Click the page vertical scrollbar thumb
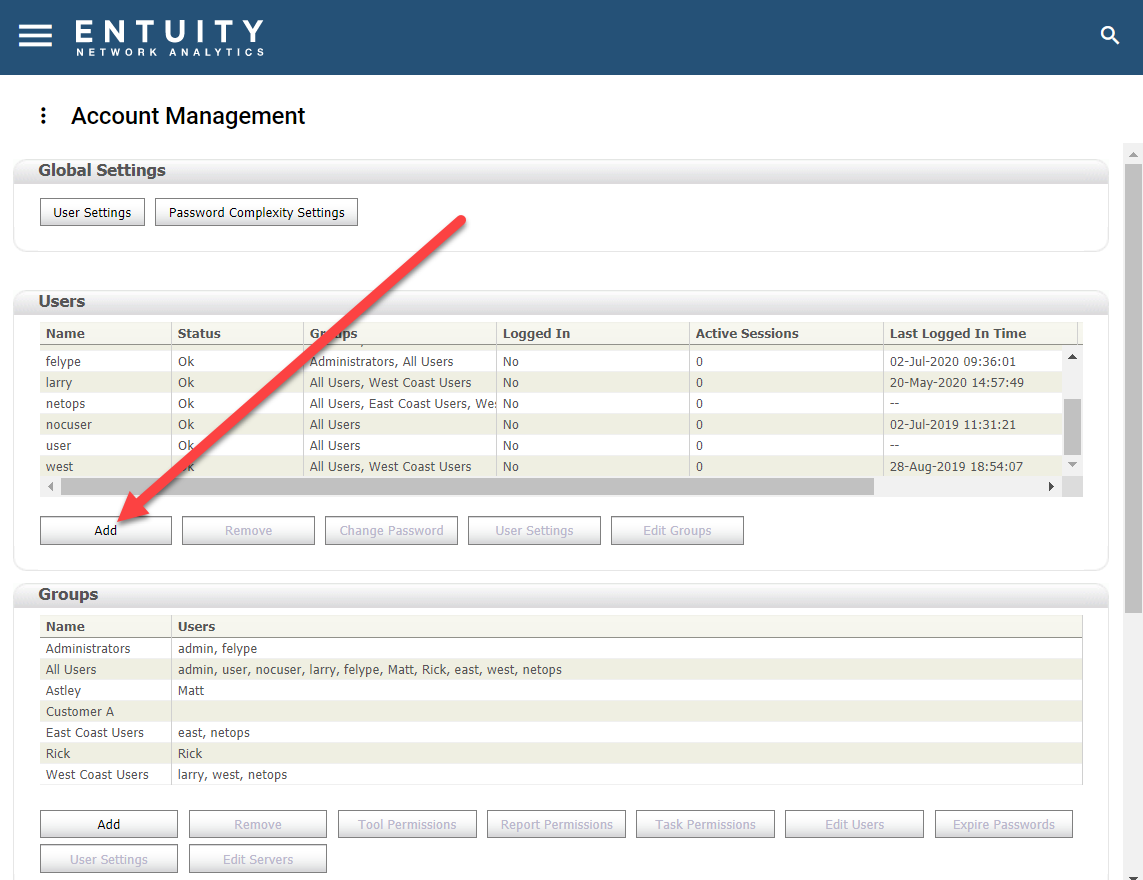 tap(1133, 388)
